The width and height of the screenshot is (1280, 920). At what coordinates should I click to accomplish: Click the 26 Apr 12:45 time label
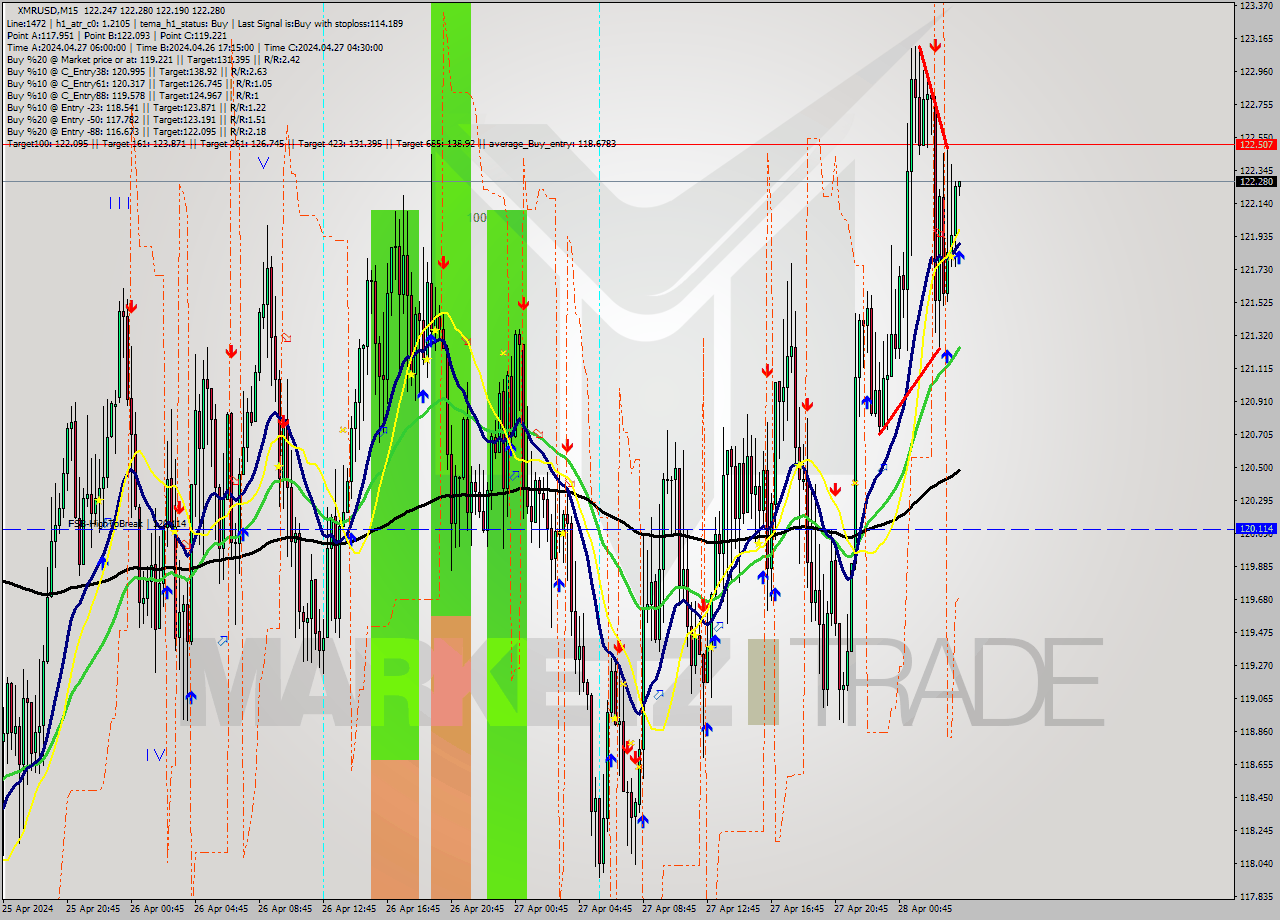click(350, 909)
